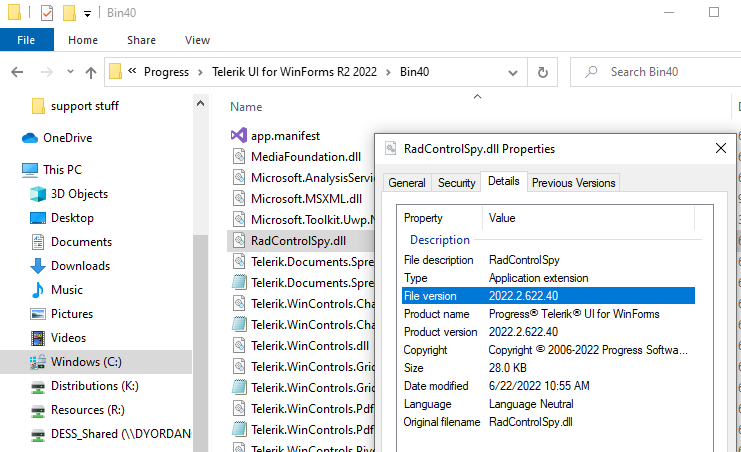Viewport: 741px width, 452px height.
Task: Switch to the General tab in Properties
Action: point(407,183)
